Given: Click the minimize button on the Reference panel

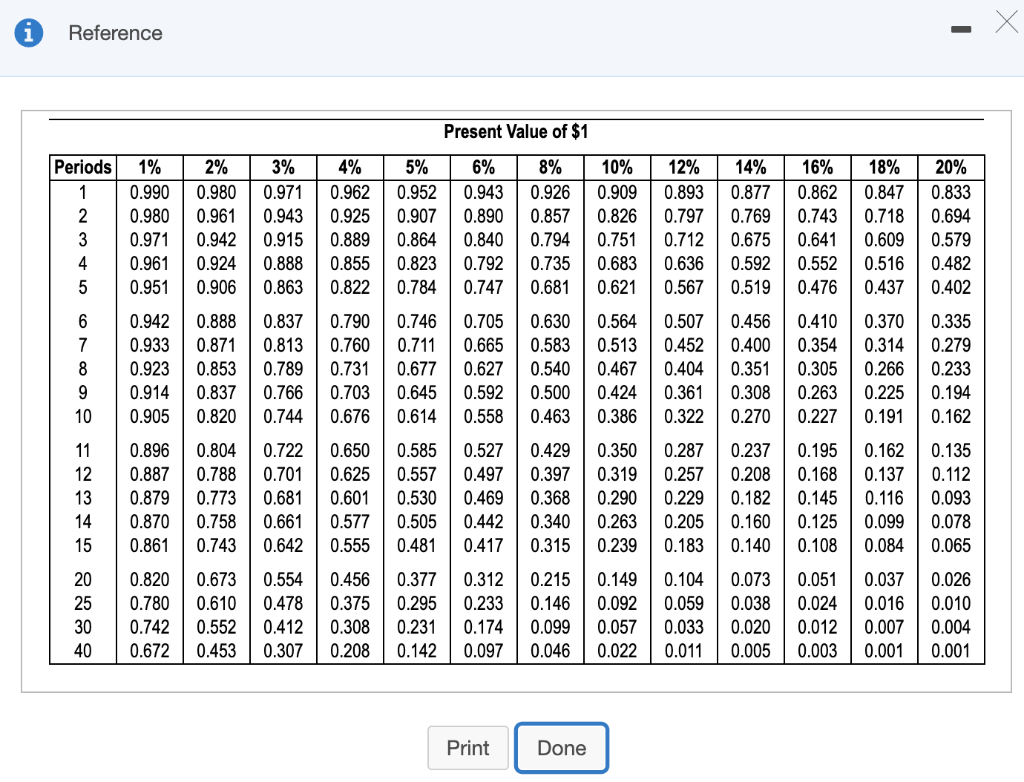Looking at the screenshot, I should (x=961, y=30).
